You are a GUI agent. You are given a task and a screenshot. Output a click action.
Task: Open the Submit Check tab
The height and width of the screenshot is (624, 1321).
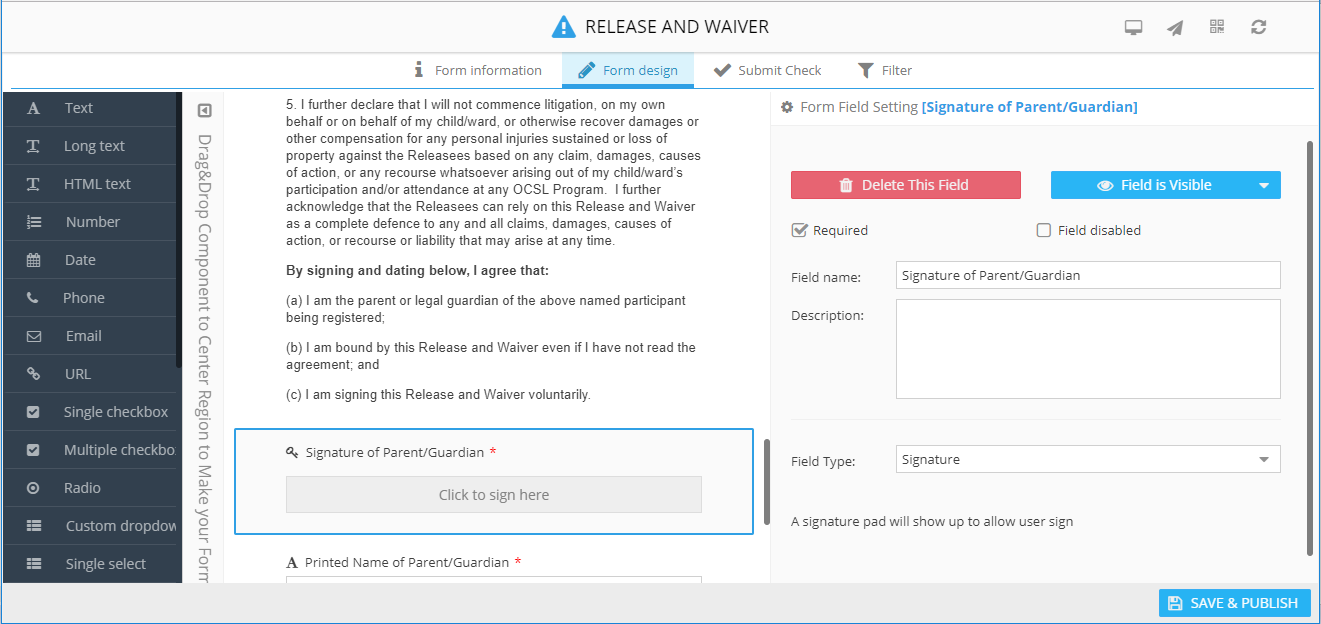pos(767,70)
